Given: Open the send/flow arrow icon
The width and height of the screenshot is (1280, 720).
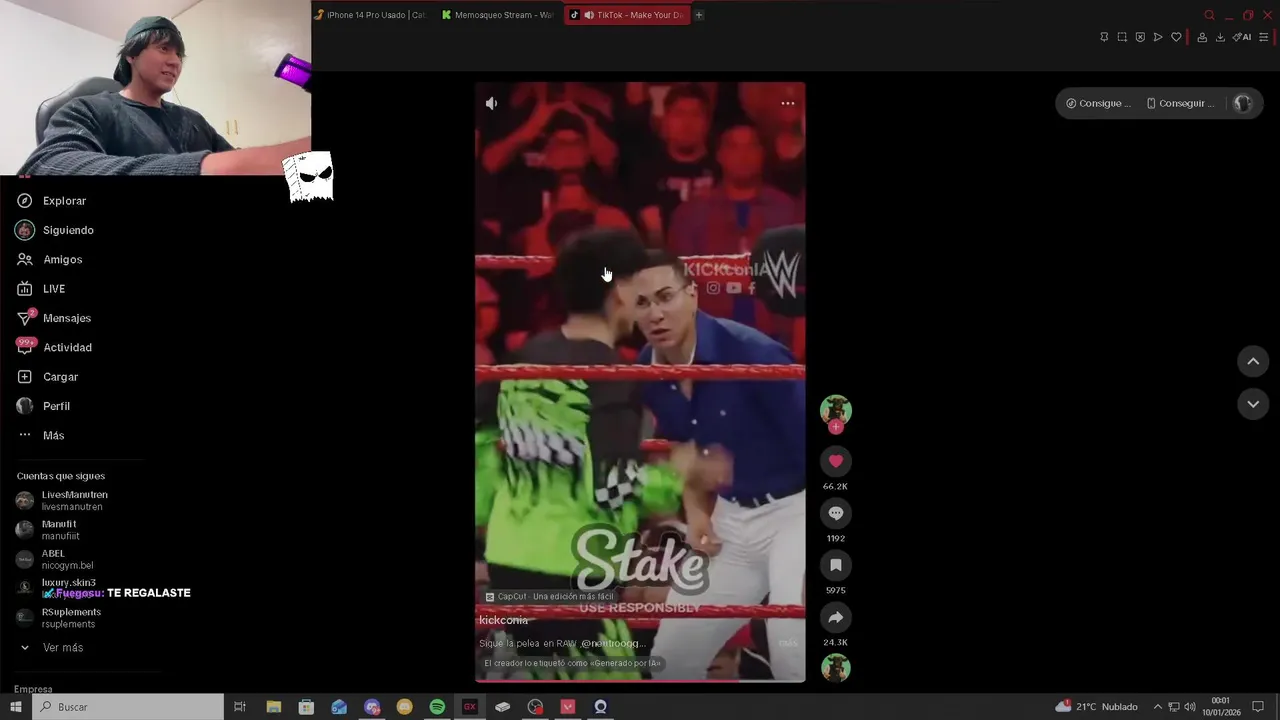Looking at the screenshot, I should pos(1158,37).
